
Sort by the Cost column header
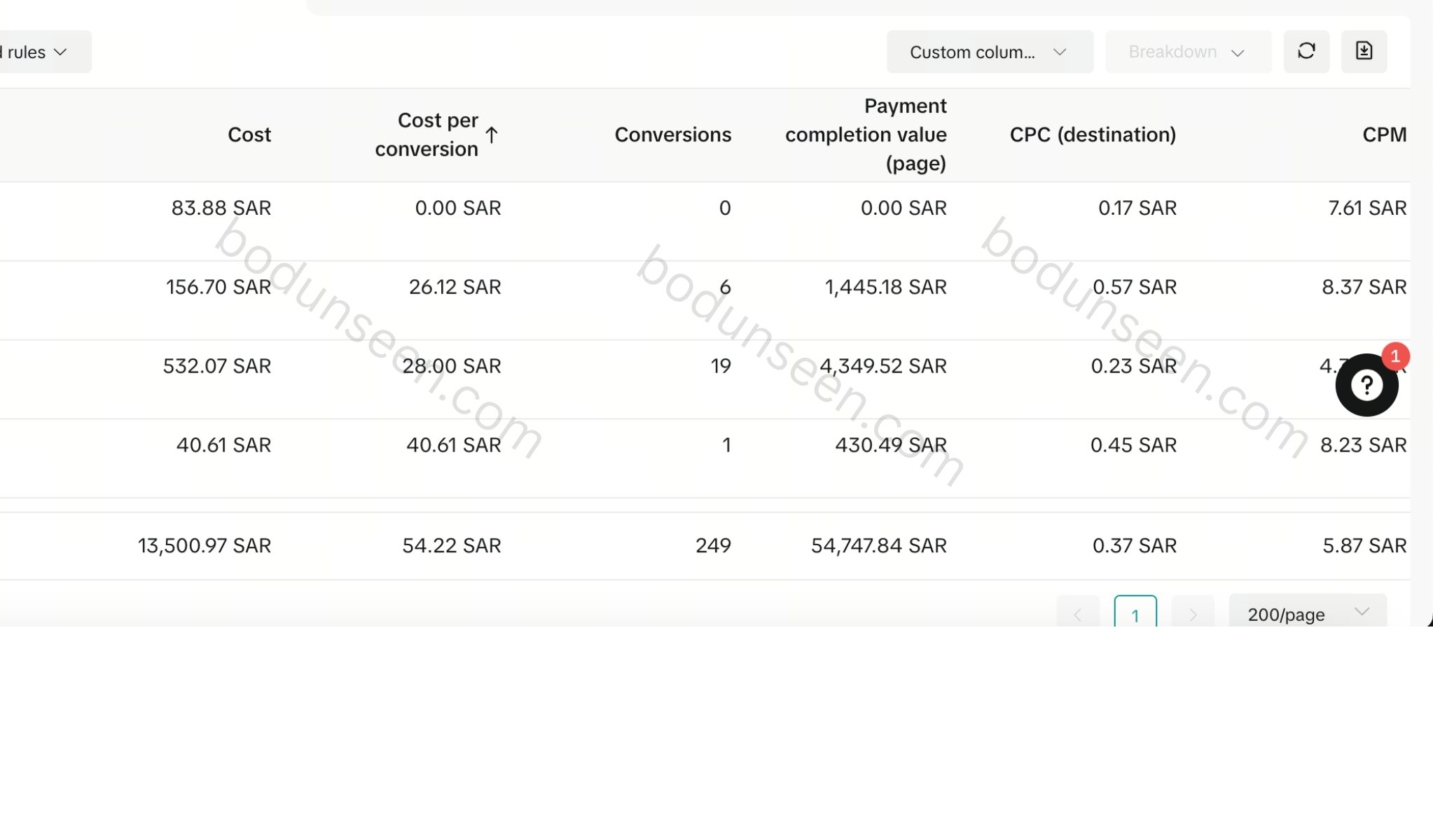click(249, 134)
